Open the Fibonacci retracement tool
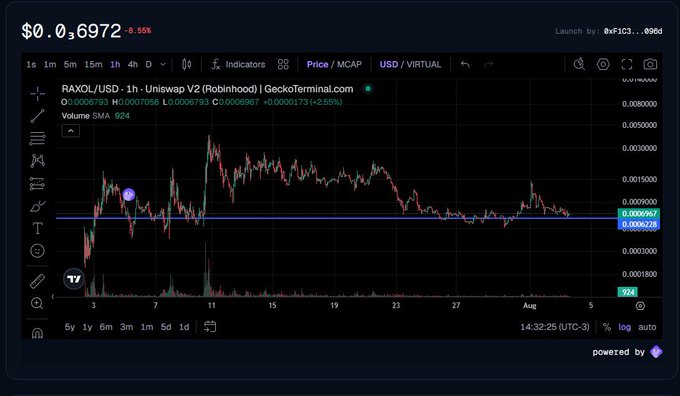Viewport: 680px width, 396px height. tap(37, 138)
